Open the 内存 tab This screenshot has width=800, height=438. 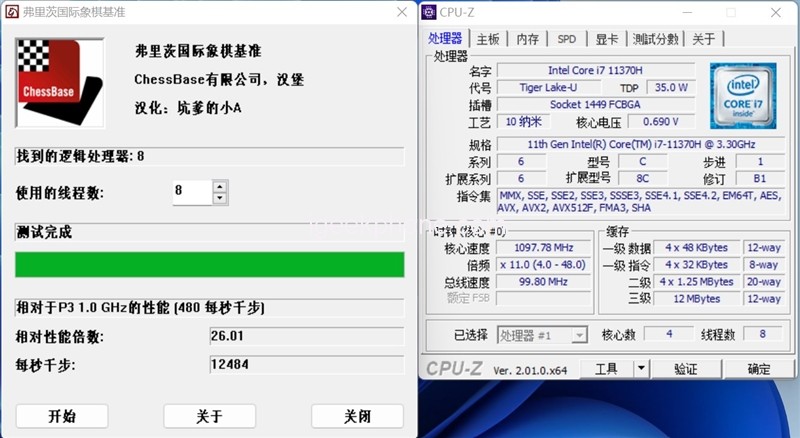528,39
